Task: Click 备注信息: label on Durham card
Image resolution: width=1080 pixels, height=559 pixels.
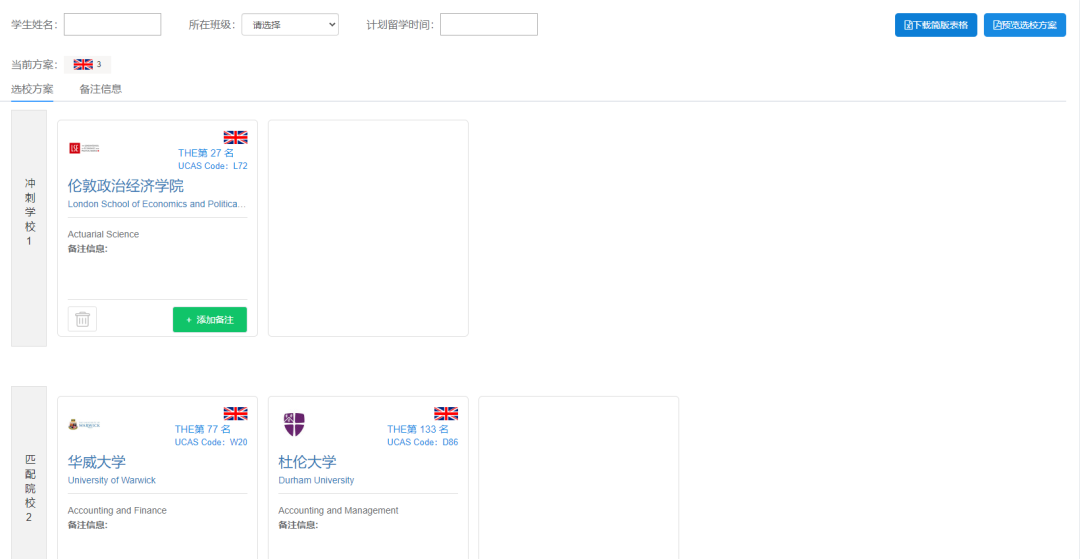Action: pos(298,525)
